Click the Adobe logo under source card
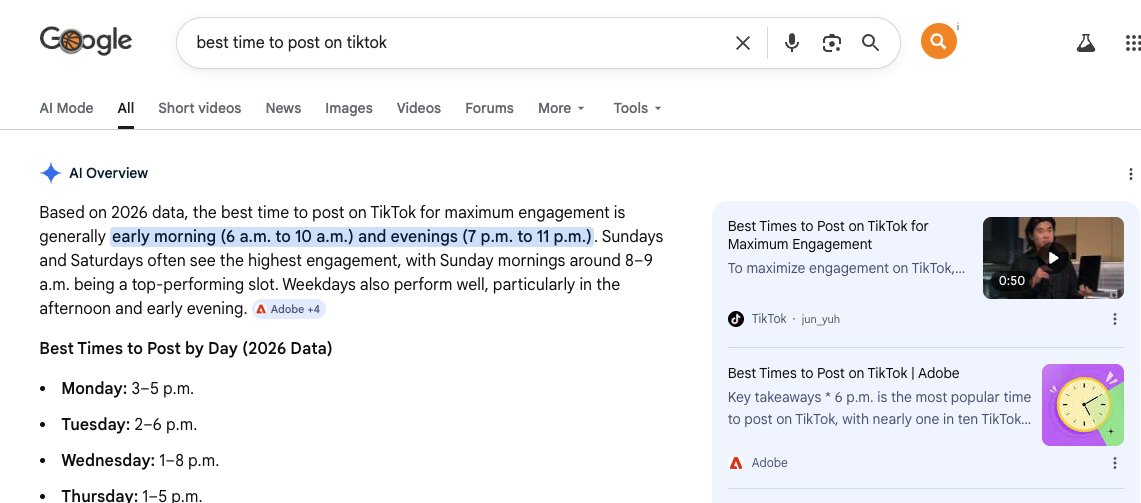This screenshot has height=503, width=1141. (x=736, y=463)
